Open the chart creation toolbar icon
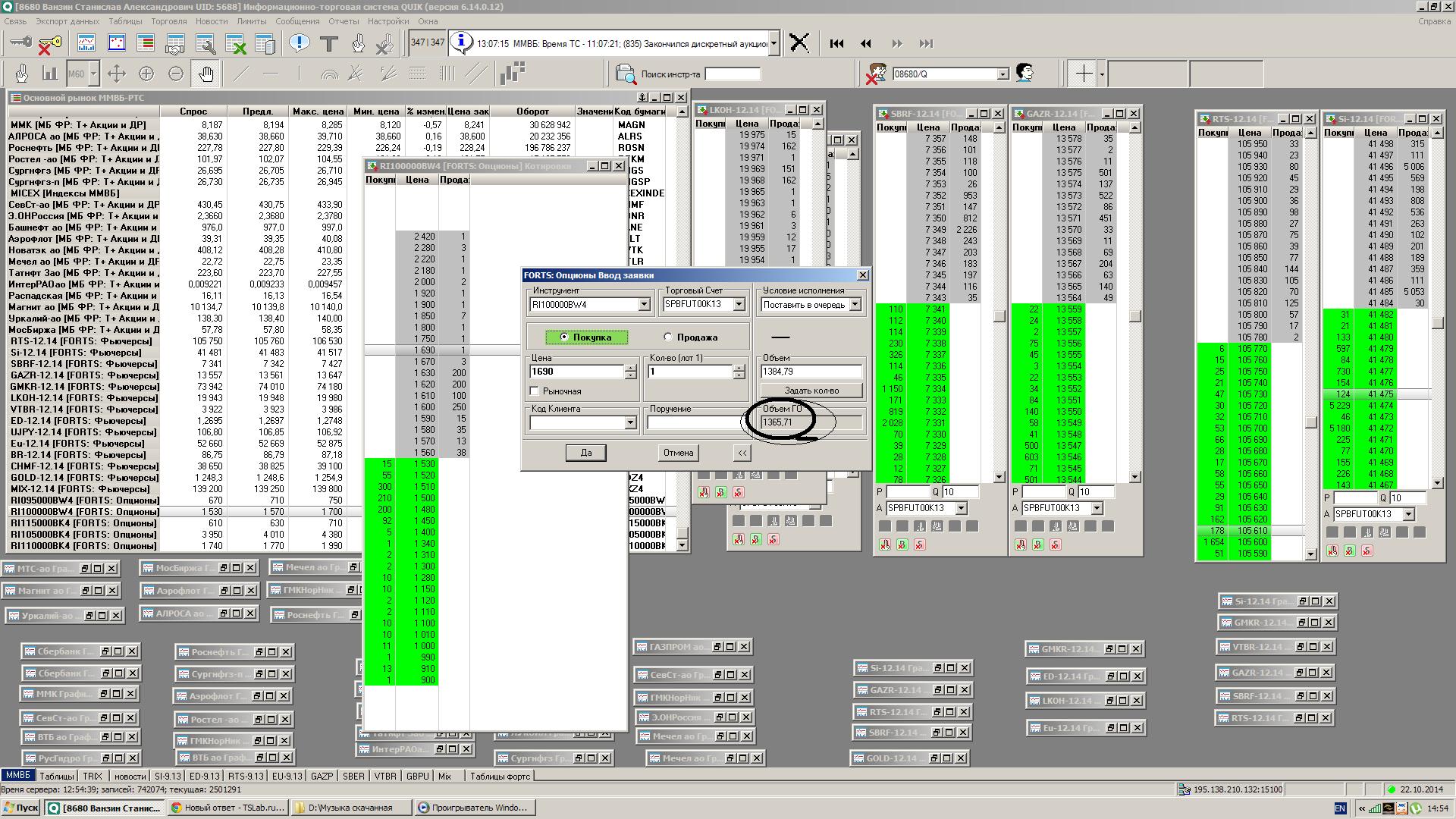The height and width of the screenshot is (819, 1456). click(86, 44)
